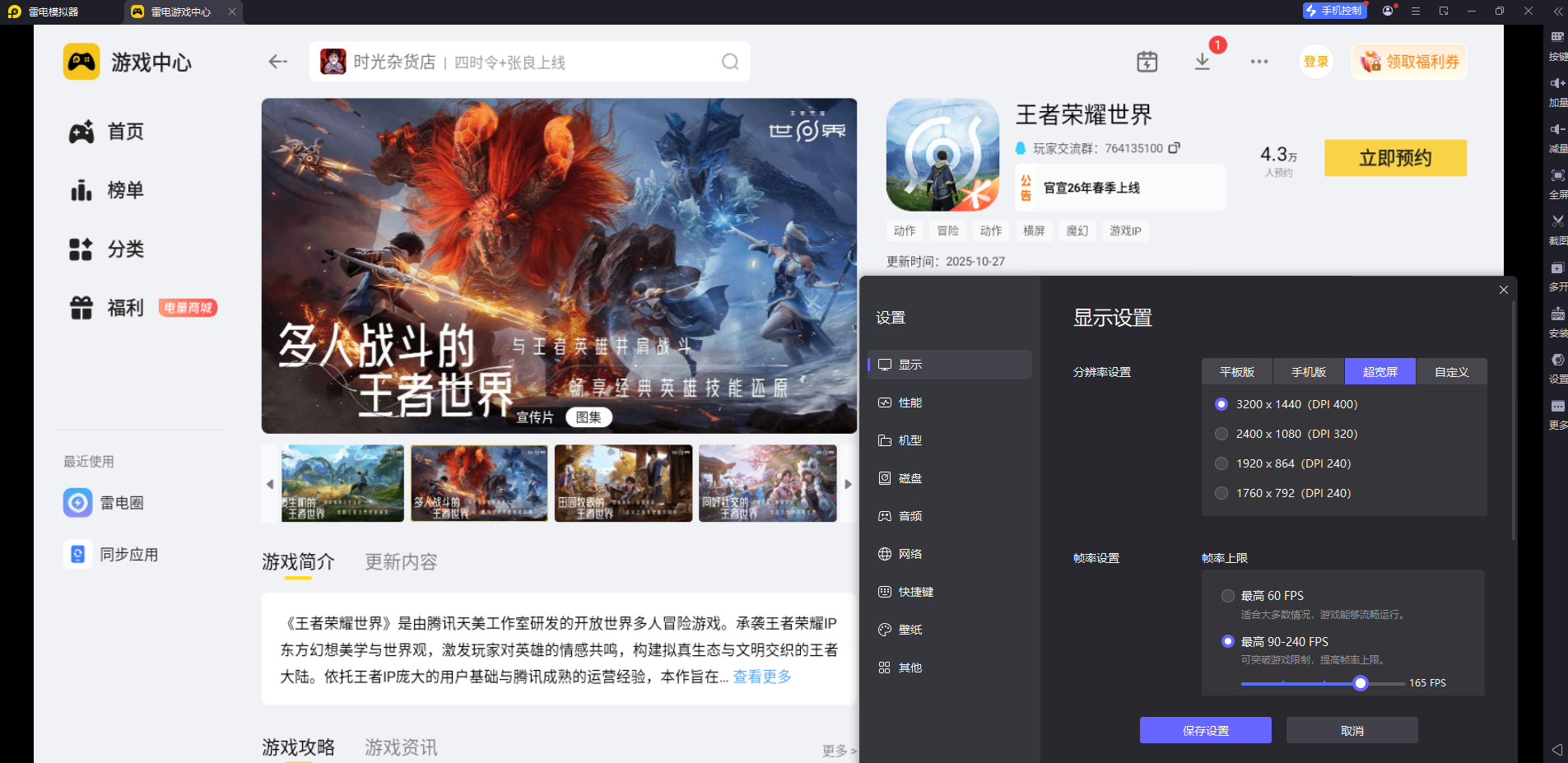Image resolution: width=1568 pixels, height=763 pixels.
Task: Close the settings dialog
Action: click(1503, 290)
